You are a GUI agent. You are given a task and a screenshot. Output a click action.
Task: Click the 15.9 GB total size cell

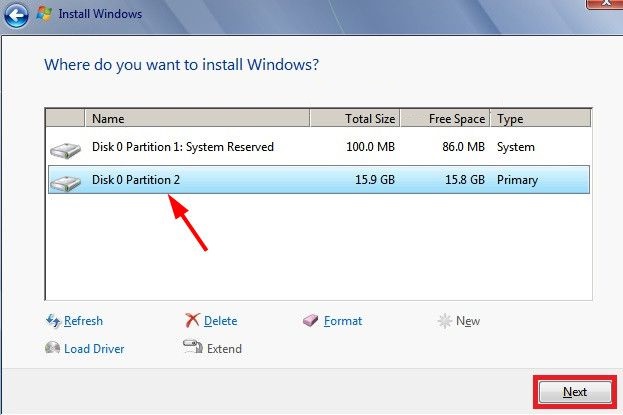(x=375, y=180)
